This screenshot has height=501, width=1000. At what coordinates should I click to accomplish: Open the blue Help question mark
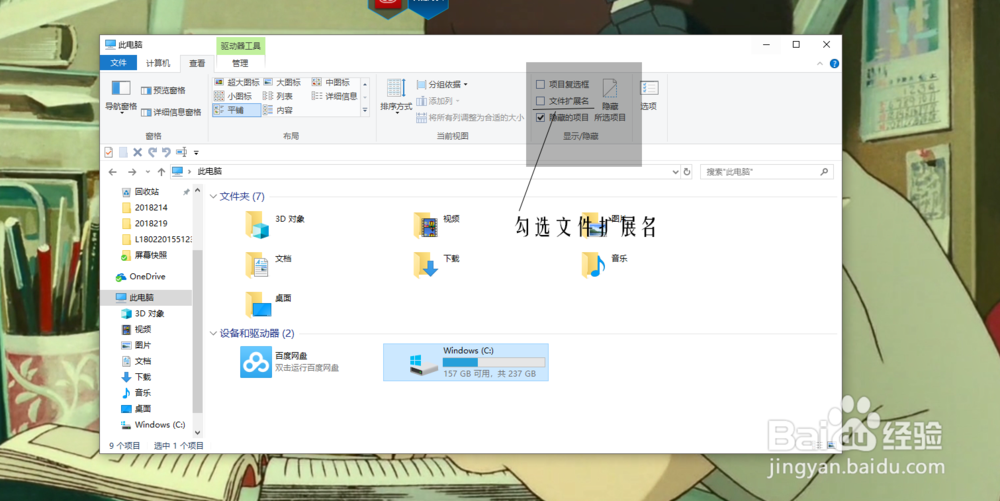[x=834, y=64]
